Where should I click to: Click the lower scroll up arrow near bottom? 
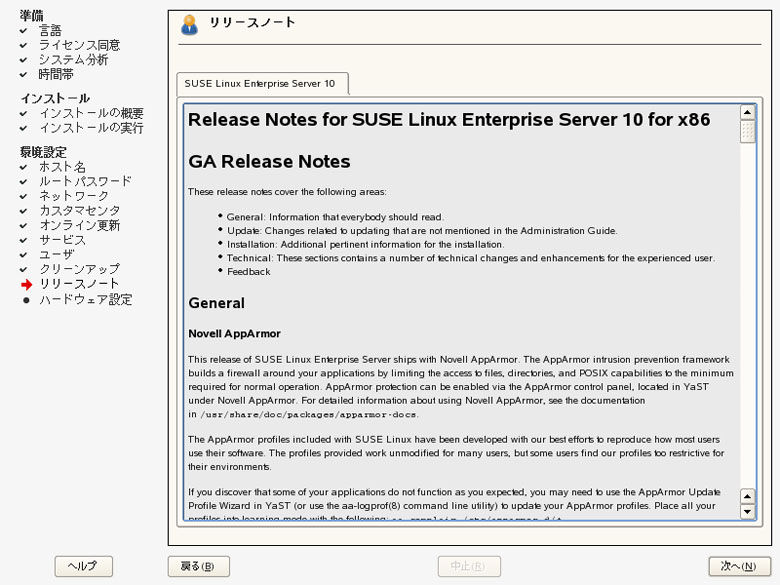point(747,496)
